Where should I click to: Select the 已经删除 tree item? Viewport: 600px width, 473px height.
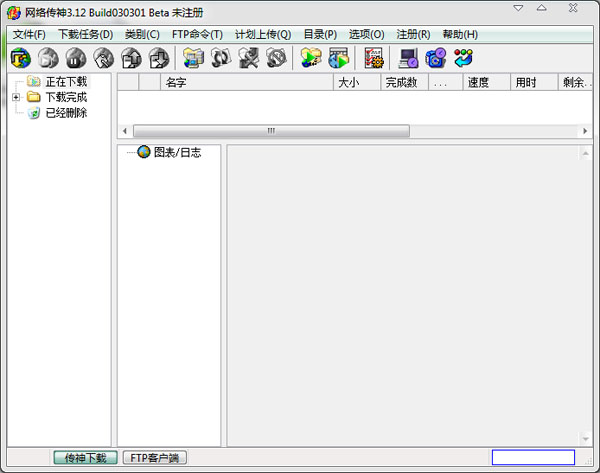(x=65, y=113)
